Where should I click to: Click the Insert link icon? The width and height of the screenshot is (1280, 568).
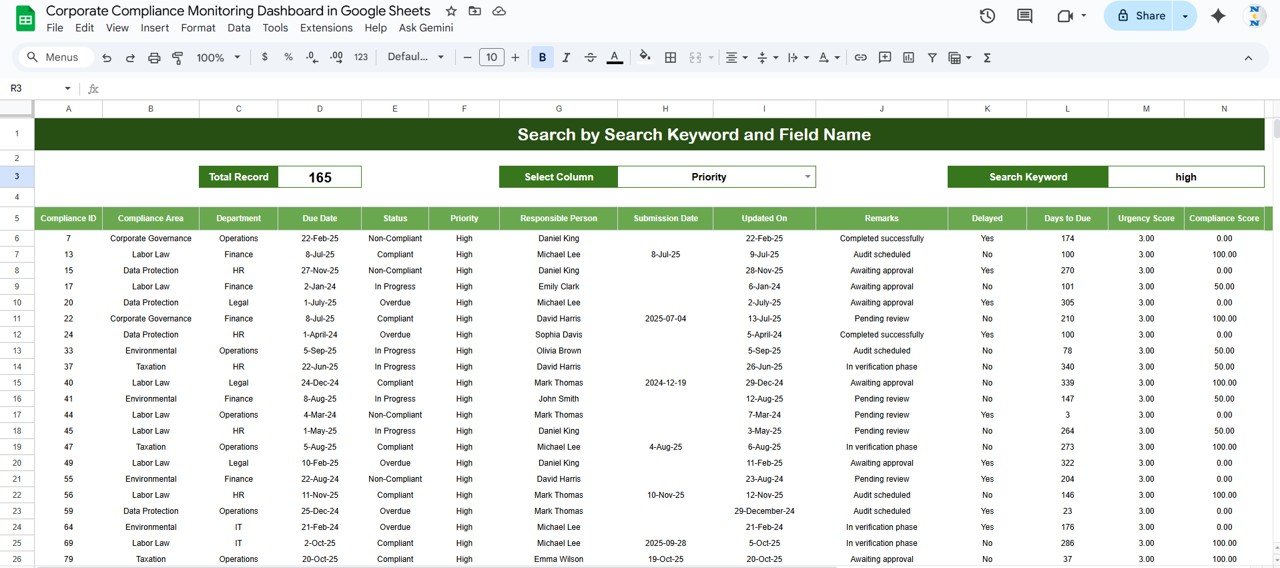coord(860,58)
